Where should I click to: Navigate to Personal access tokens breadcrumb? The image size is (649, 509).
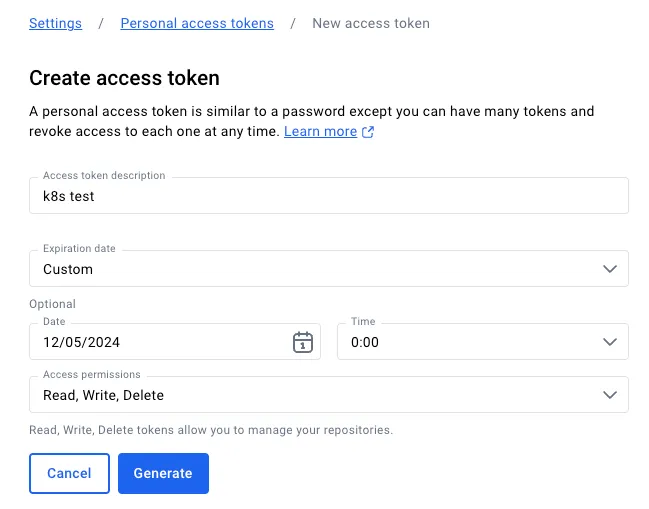(197, 24)
